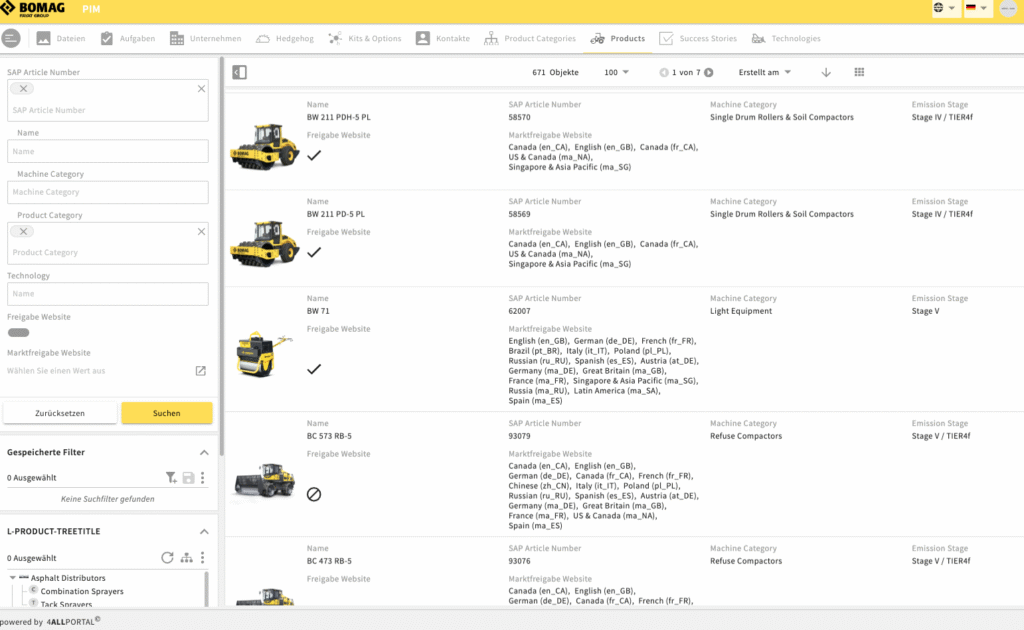Click the Suchen search button

pyautogui.click(x=167, y=413)
